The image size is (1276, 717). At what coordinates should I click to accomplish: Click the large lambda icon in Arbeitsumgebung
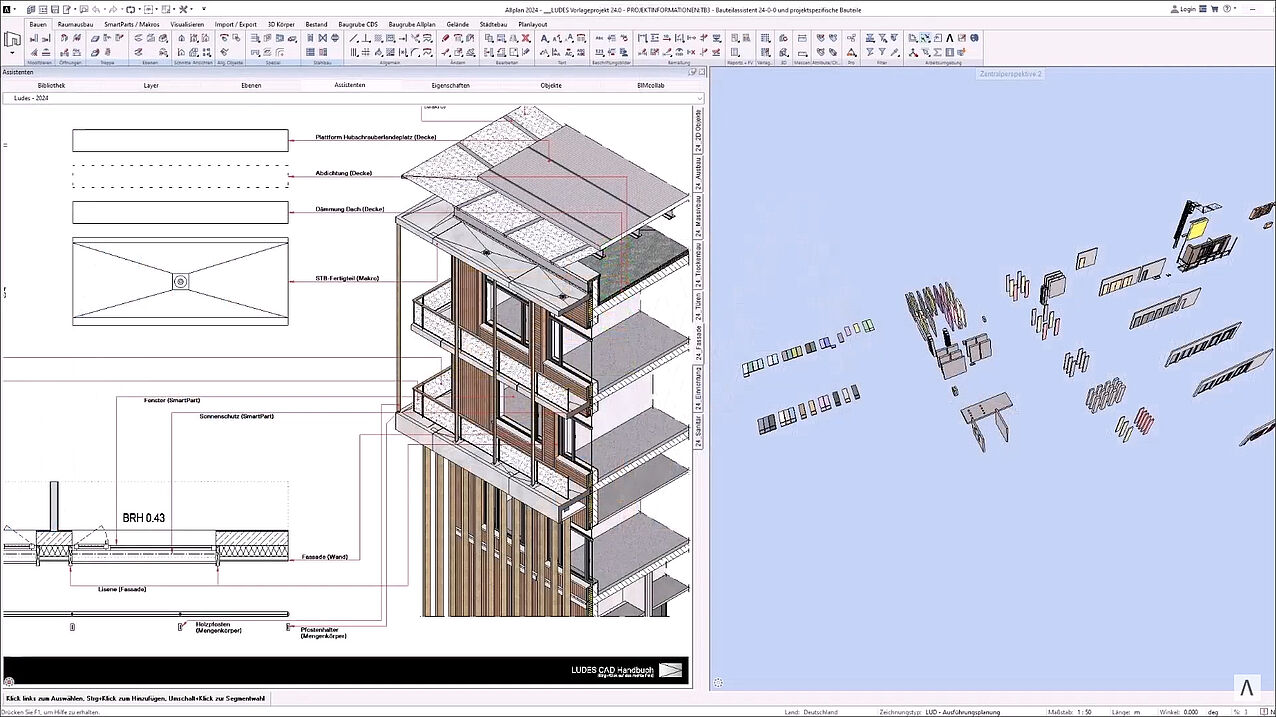(948, 38)
